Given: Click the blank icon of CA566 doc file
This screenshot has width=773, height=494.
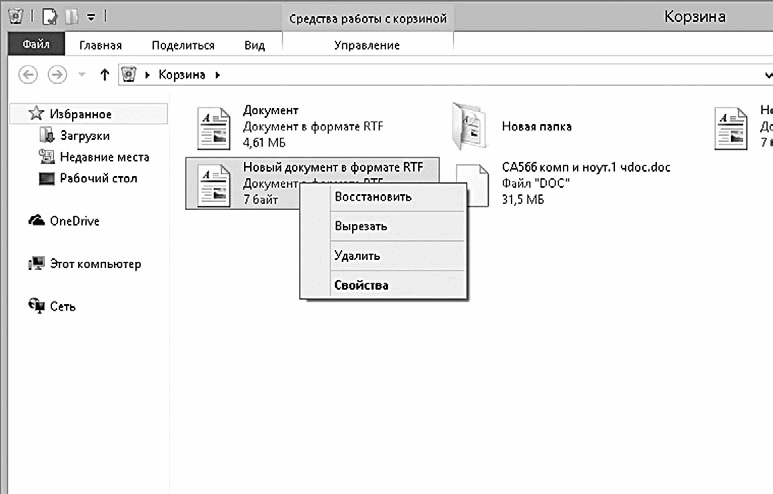Looking at the screenshot, I should [472, 185].
